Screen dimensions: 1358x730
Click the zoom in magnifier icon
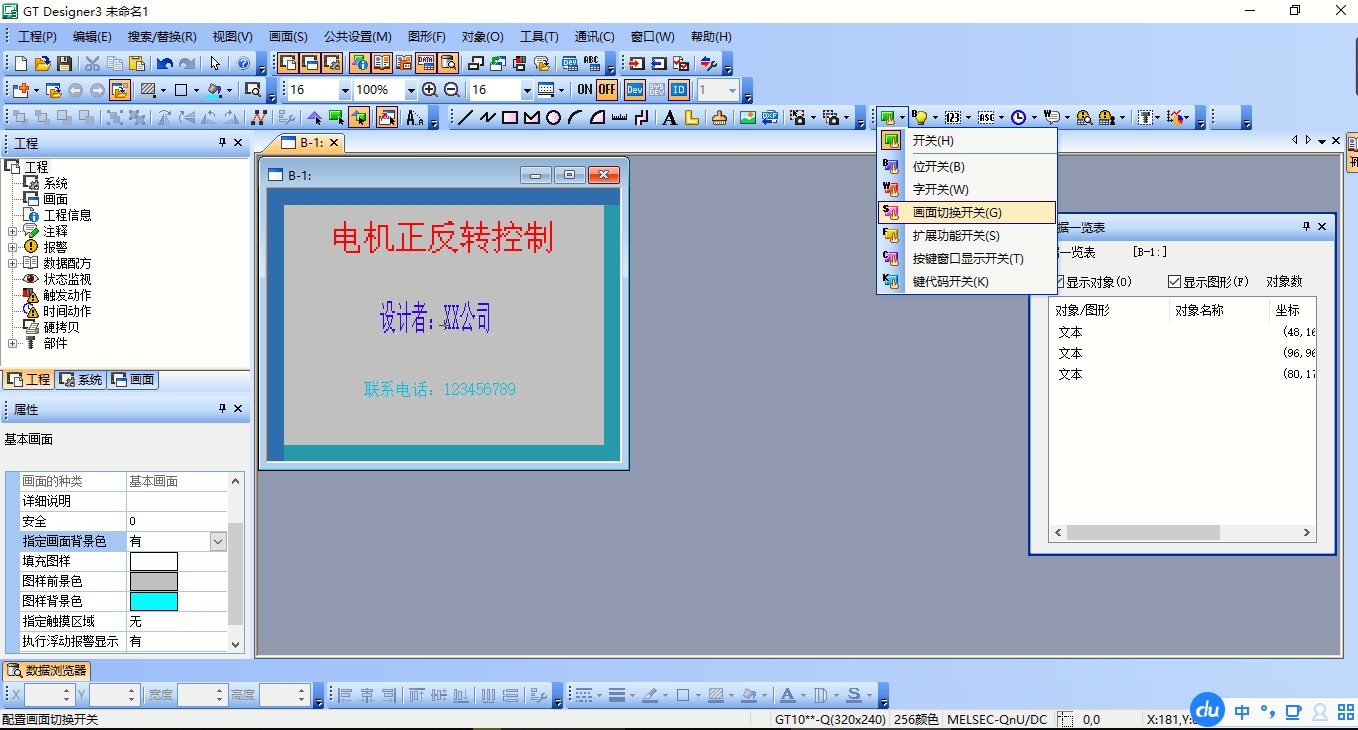430,89
